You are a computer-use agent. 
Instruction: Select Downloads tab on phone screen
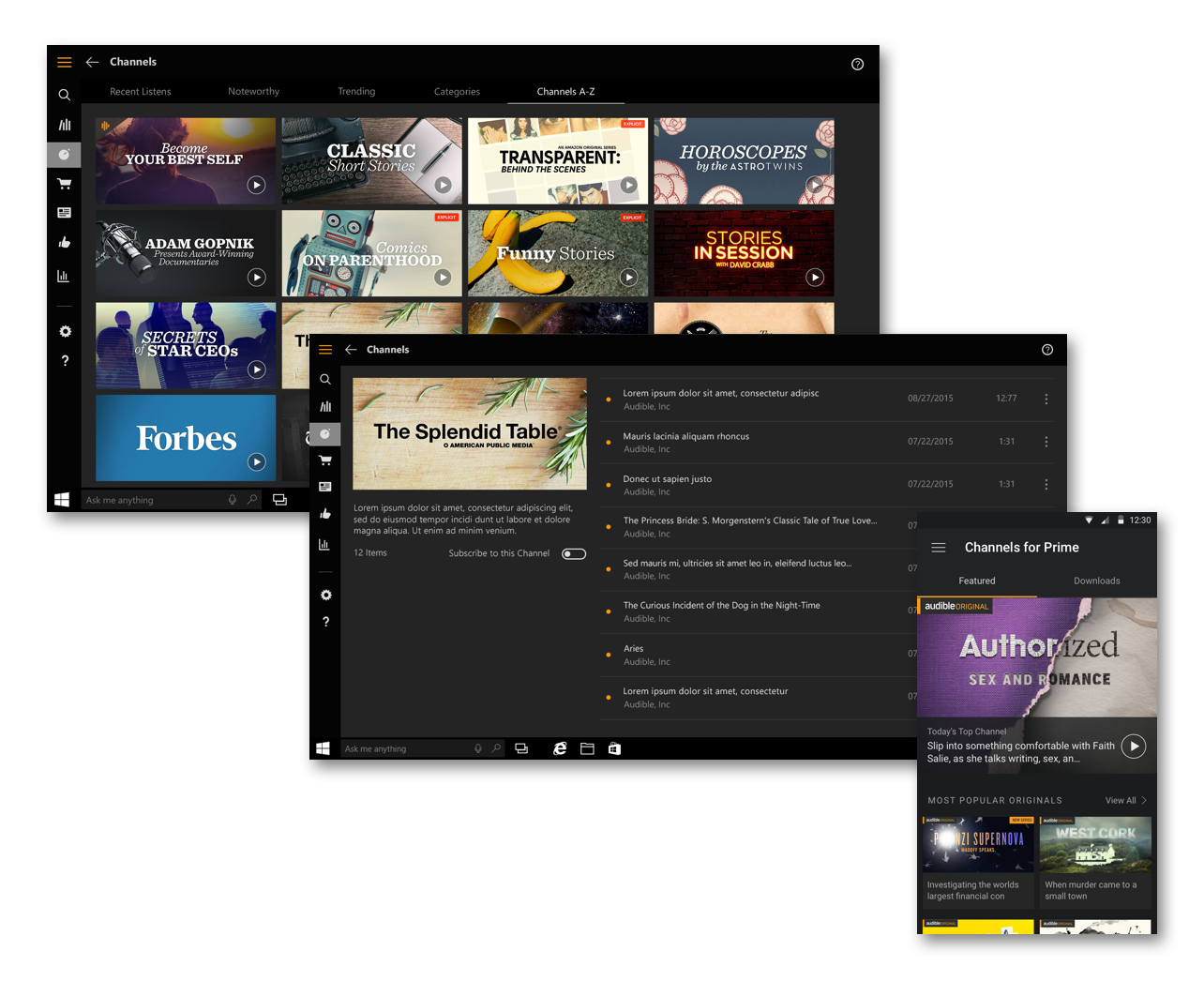click(1097, 581)
